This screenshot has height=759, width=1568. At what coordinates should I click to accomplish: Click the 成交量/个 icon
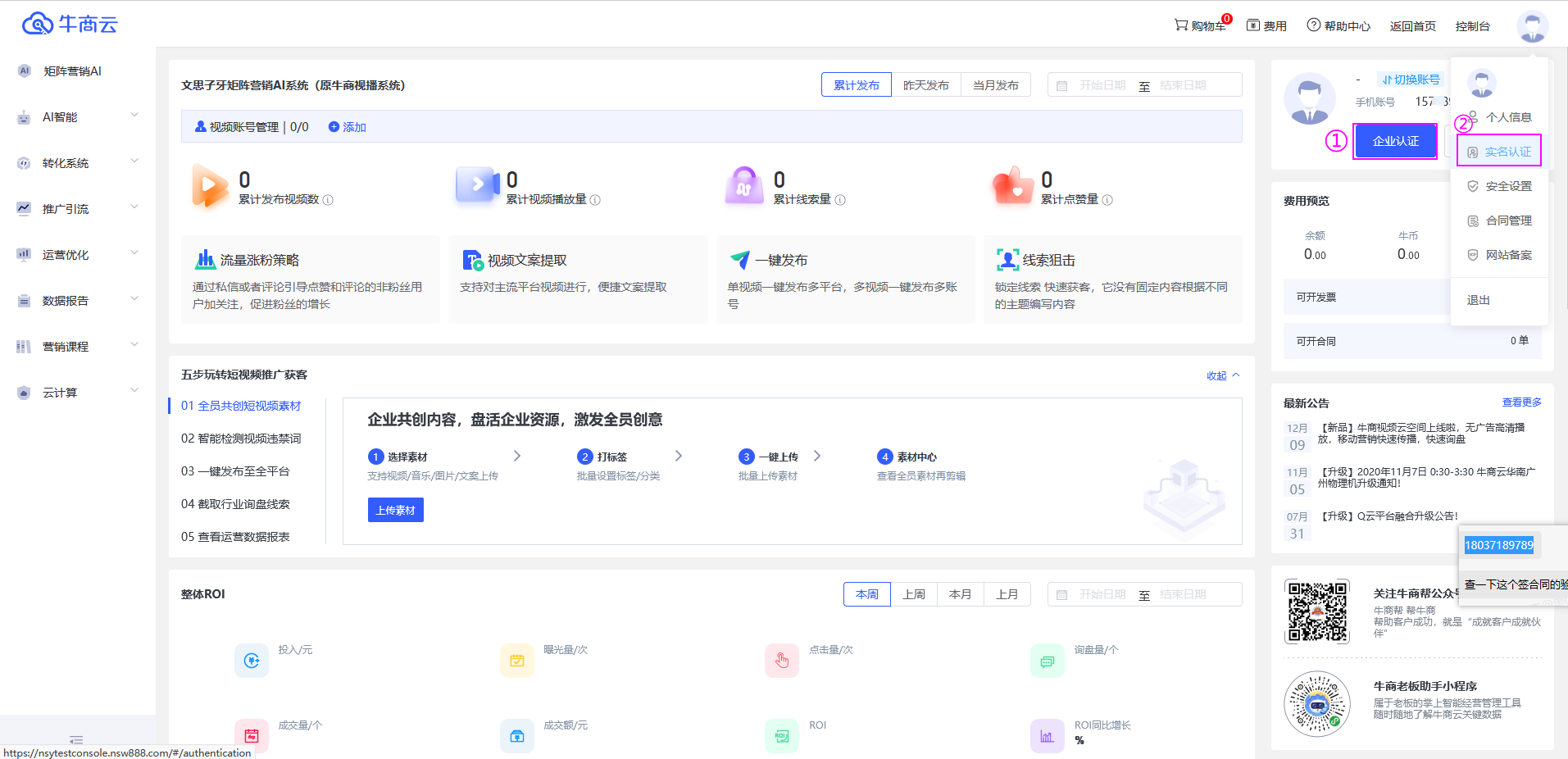[252, 736]
